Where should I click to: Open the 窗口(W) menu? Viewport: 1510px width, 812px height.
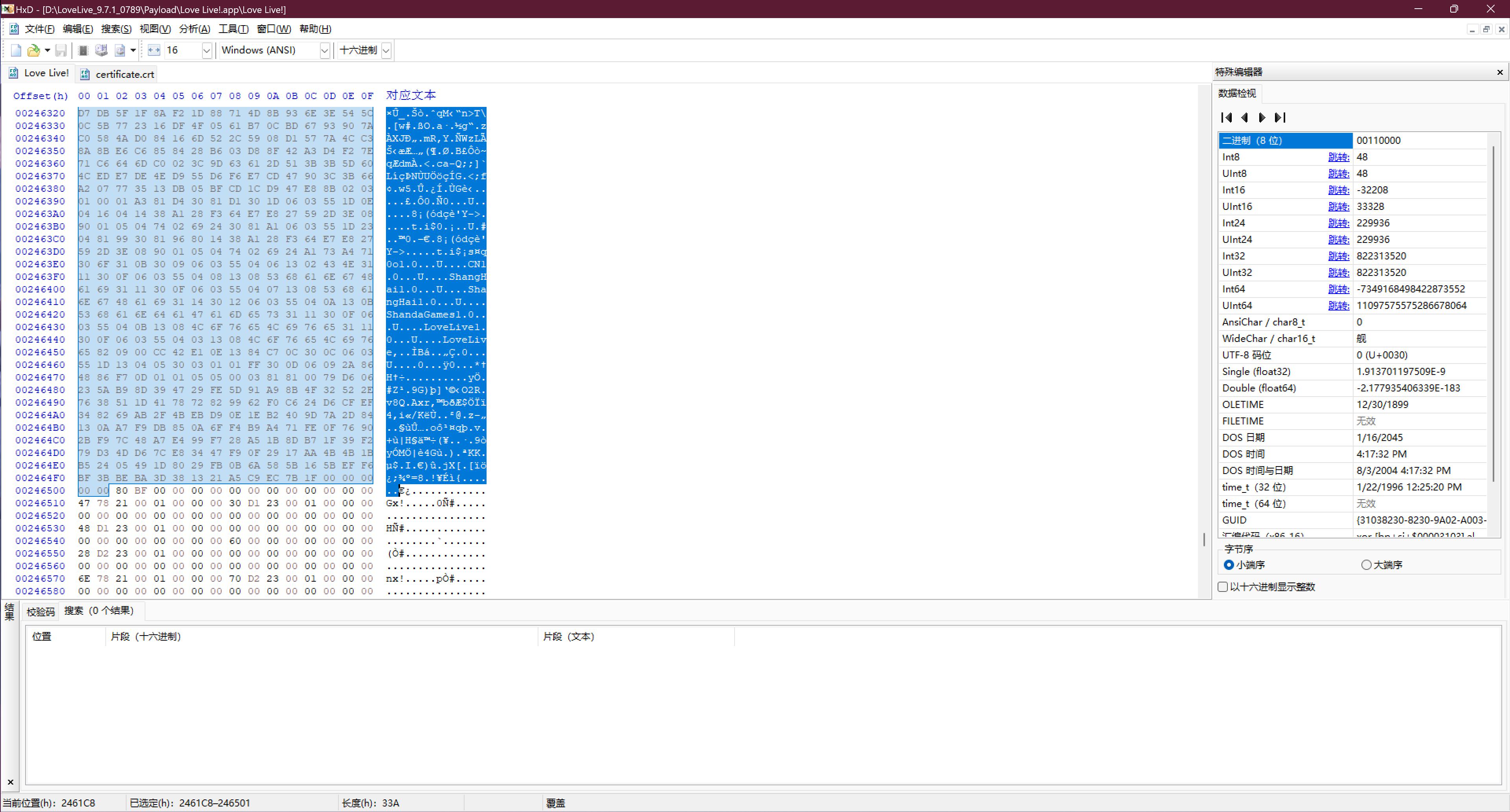click(274, 29)
